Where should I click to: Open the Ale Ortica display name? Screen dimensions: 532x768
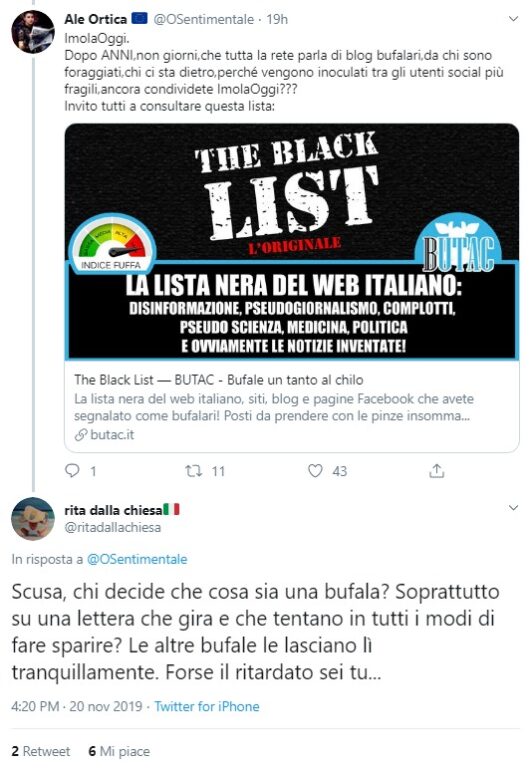point(96,19)
